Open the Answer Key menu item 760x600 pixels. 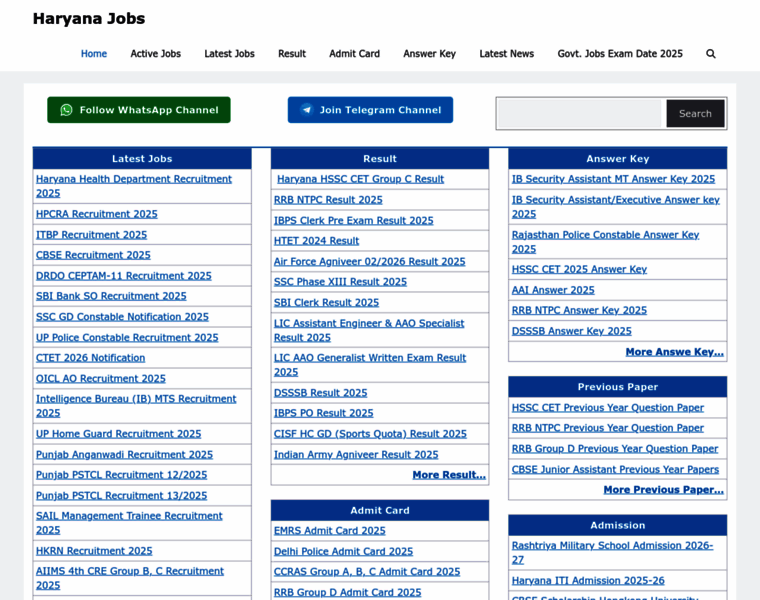tap(429, 54)
